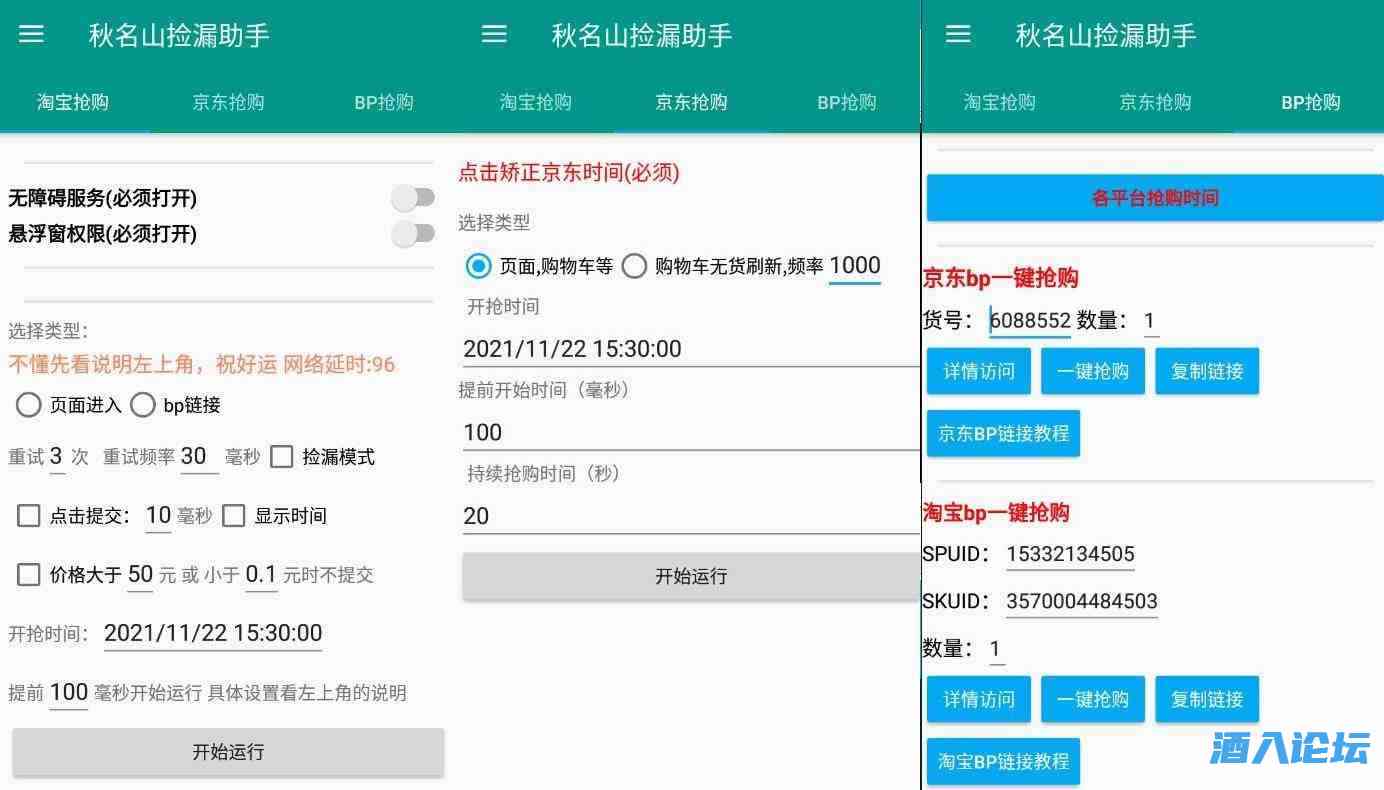Edit the 点击提交 delay field showing 10

pos(159,516)
